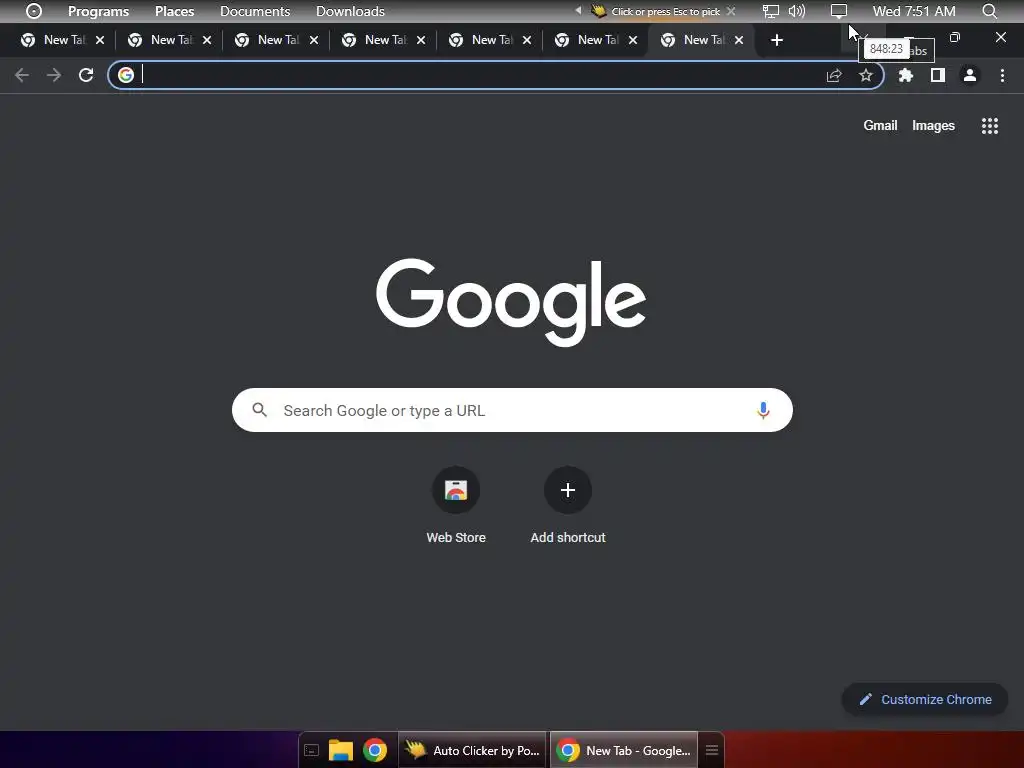The height and width of the screenshot is (768, 1024).
Task: Launch Chrome from the taskbar launcher
Action: pos(375,750)
